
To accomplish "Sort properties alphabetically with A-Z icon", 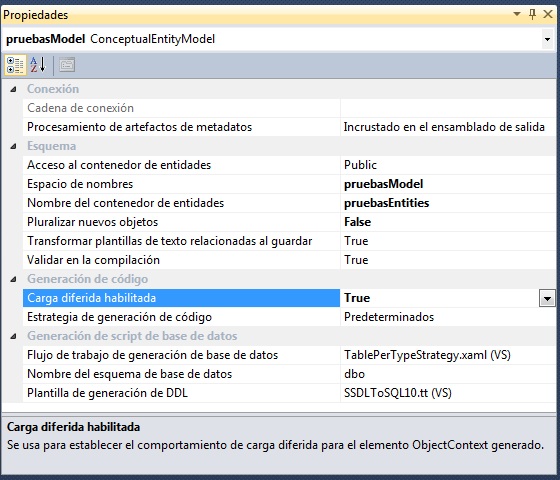I will click(x=38, y=65).
